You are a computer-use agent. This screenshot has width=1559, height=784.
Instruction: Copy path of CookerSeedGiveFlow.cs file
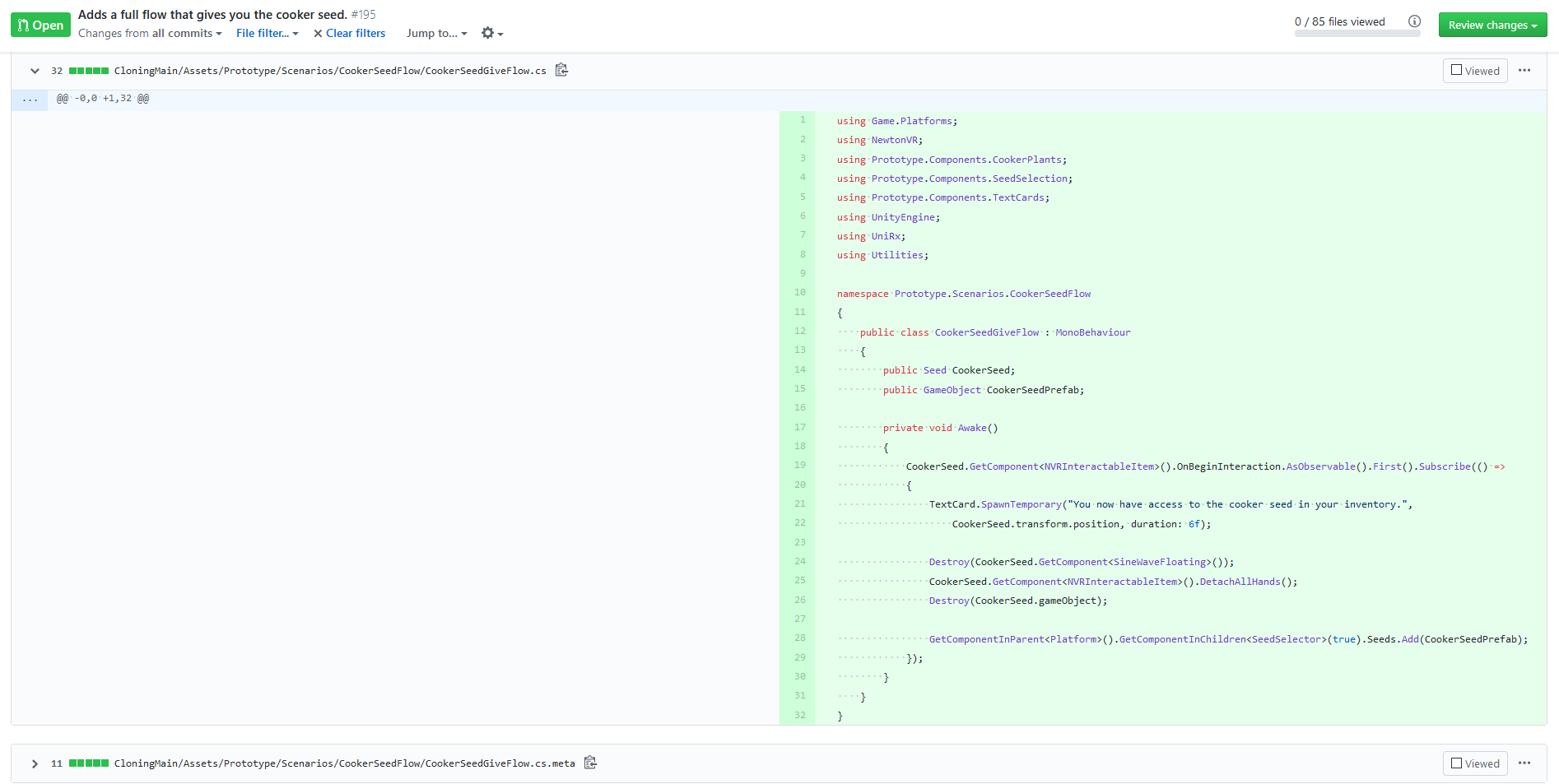561,70
